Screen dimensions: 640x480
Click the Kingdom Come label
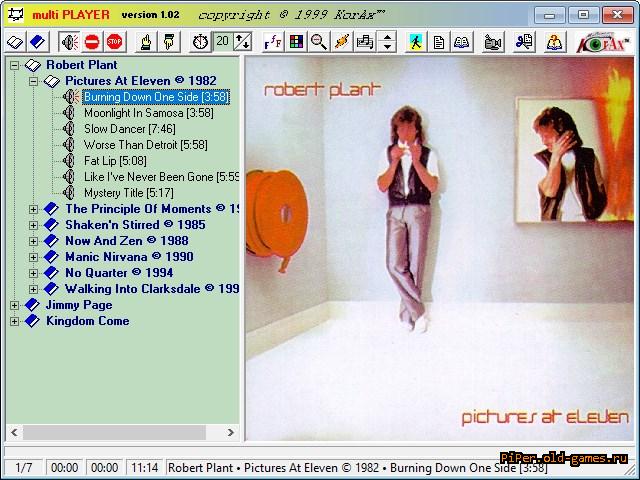point(87,321)
